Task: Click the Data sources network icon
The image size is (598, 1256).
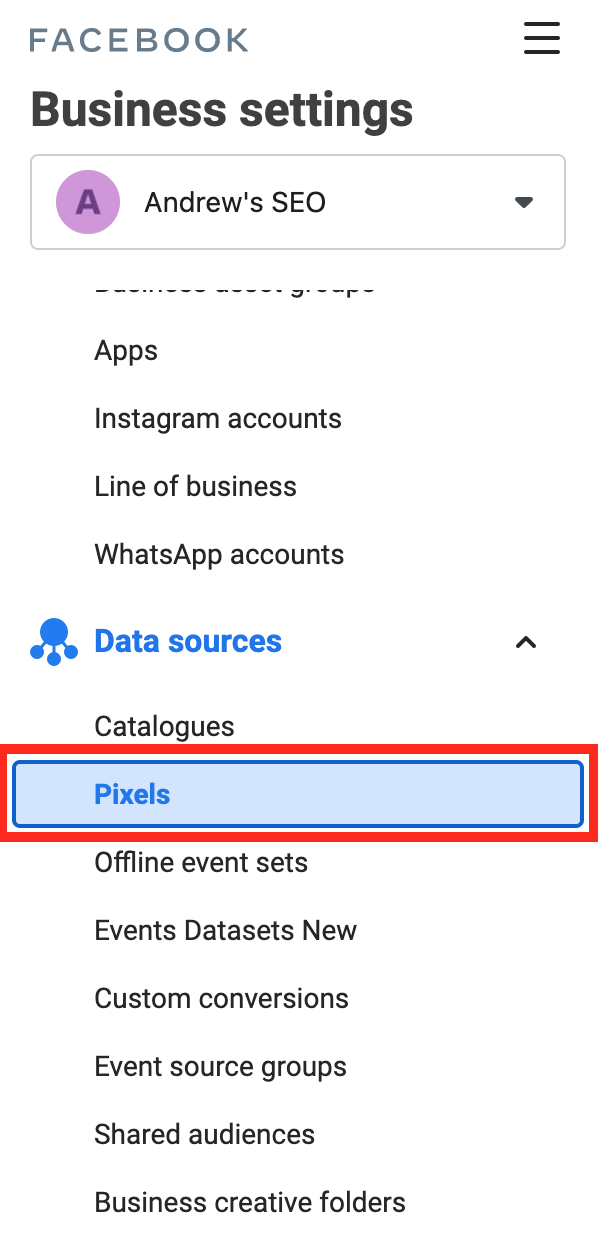Action: point(54,642)
